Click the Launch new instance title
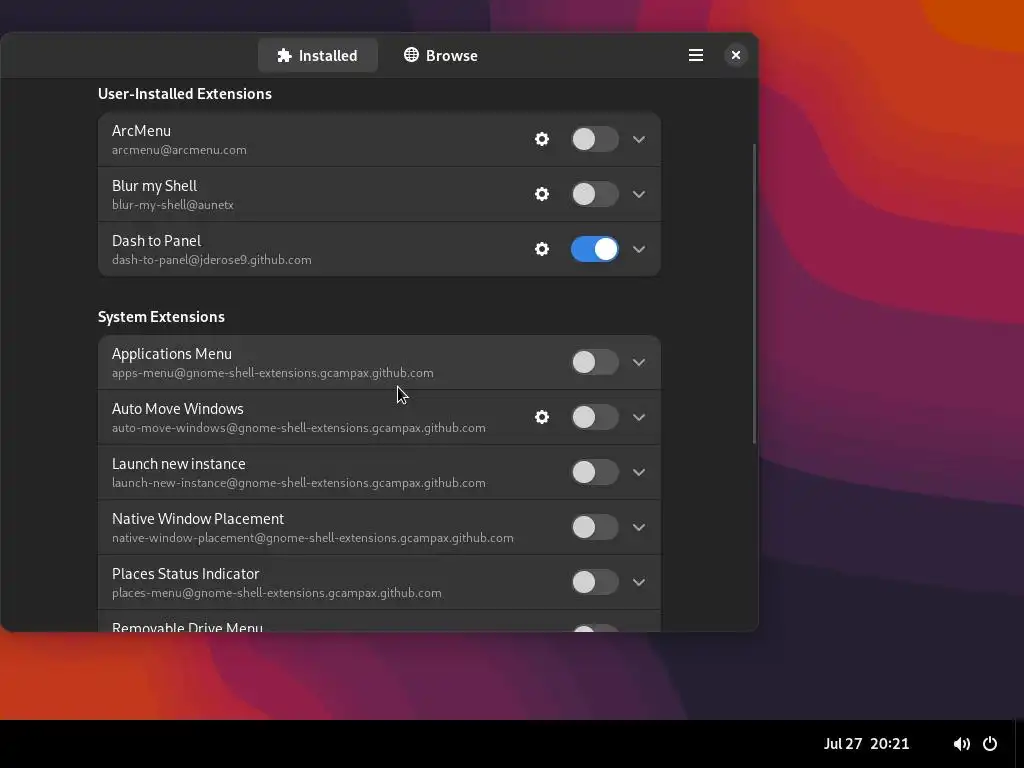The image size is (1024, 768). click(178, 464)
